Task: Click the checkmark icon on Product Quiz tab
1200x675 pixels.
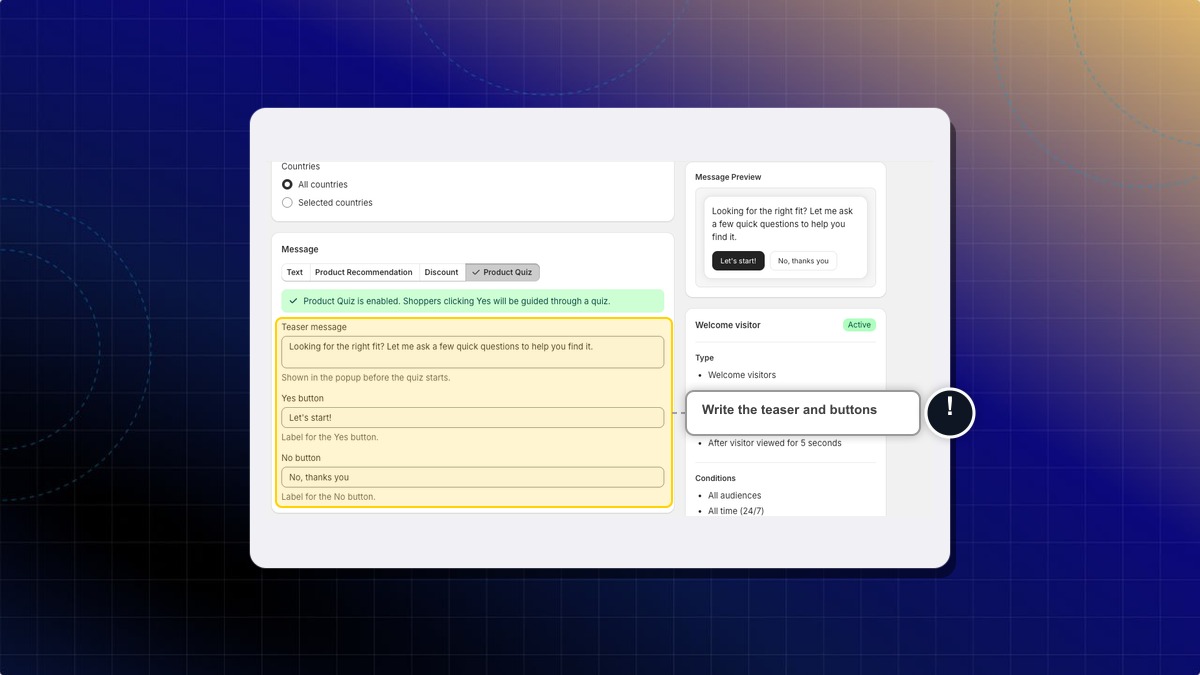Action: (x=476, y=272)
